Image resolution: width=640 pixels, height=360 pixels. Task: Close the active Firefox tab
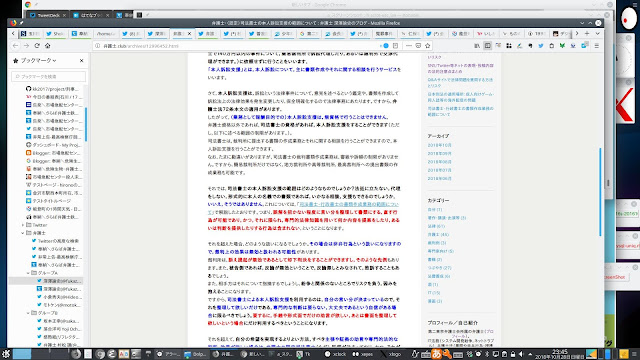[x=189, y=33]
